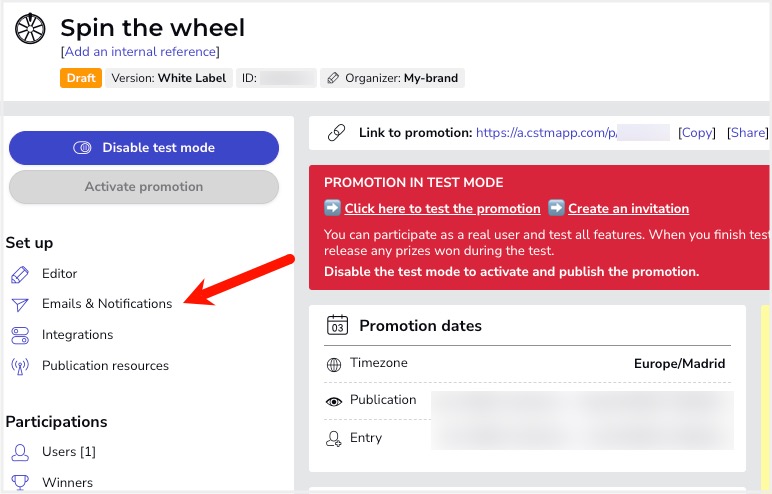Share the promotion link
The width and height of the screenshot is (772, 494).
747,132
